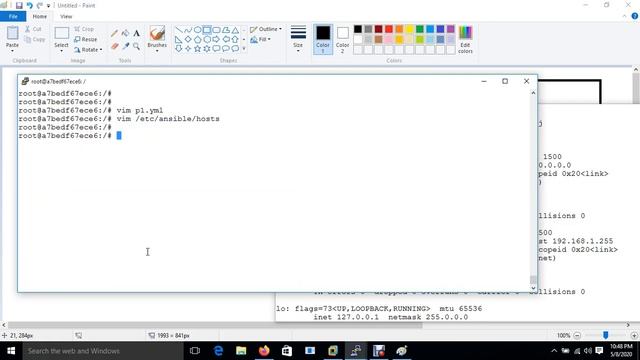Image resolution: width=640 pixels, height=360 pixels.
Task: Open the Rotate dropdown
Action: point(88,50)
